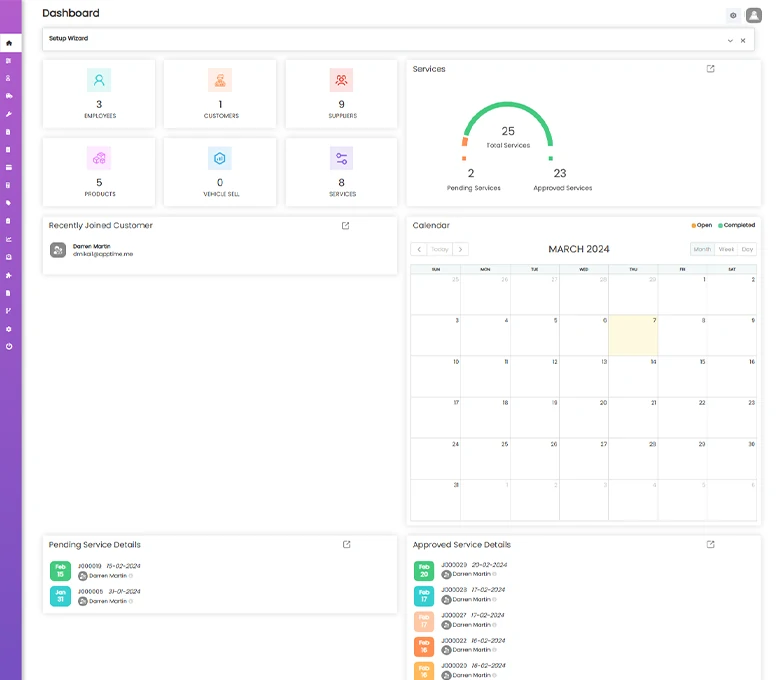
Task: Switch calendar to Month view
Action: point(702,249)
